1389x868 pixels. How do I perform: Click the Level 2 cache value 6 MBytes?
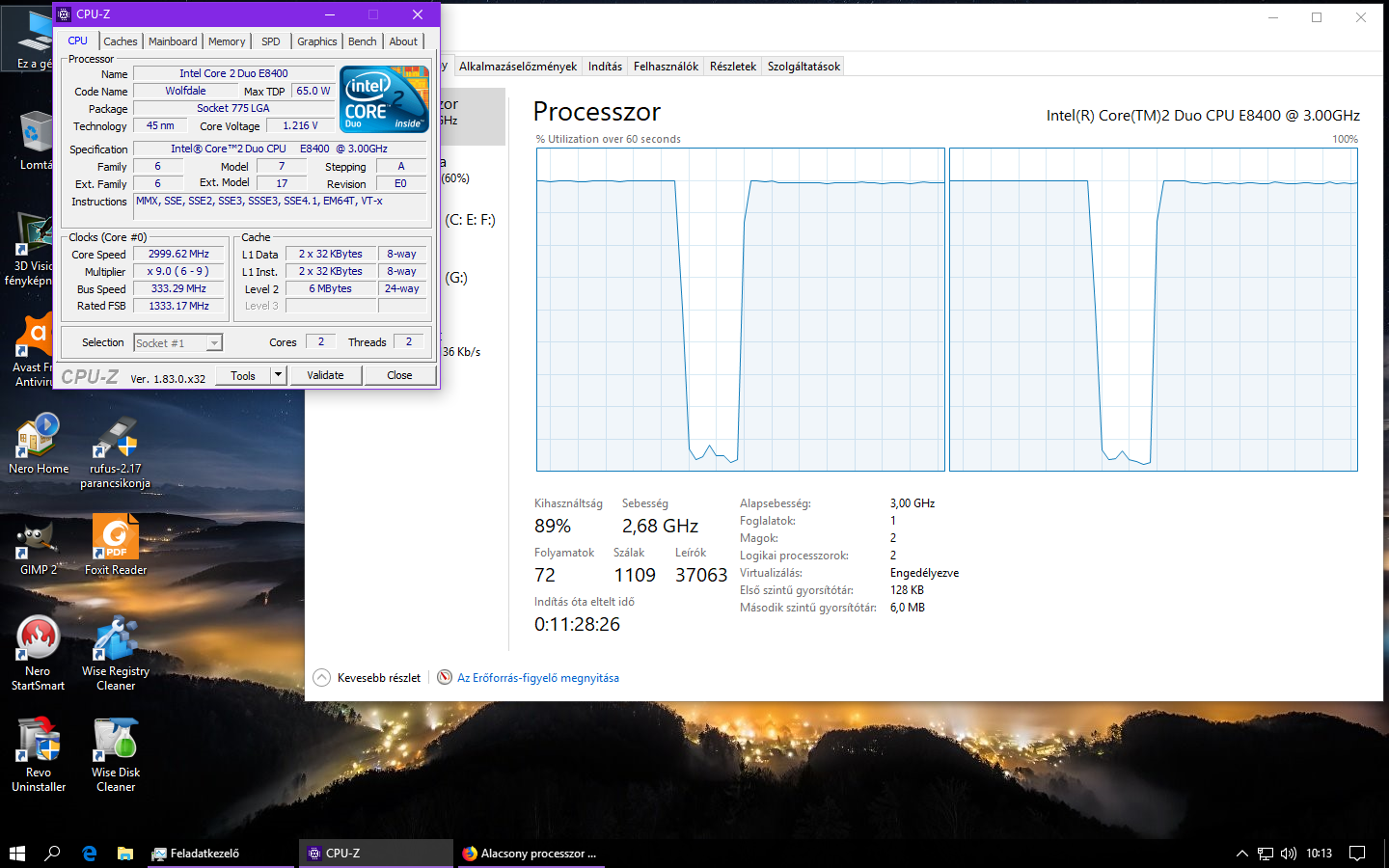pos(331,289)
